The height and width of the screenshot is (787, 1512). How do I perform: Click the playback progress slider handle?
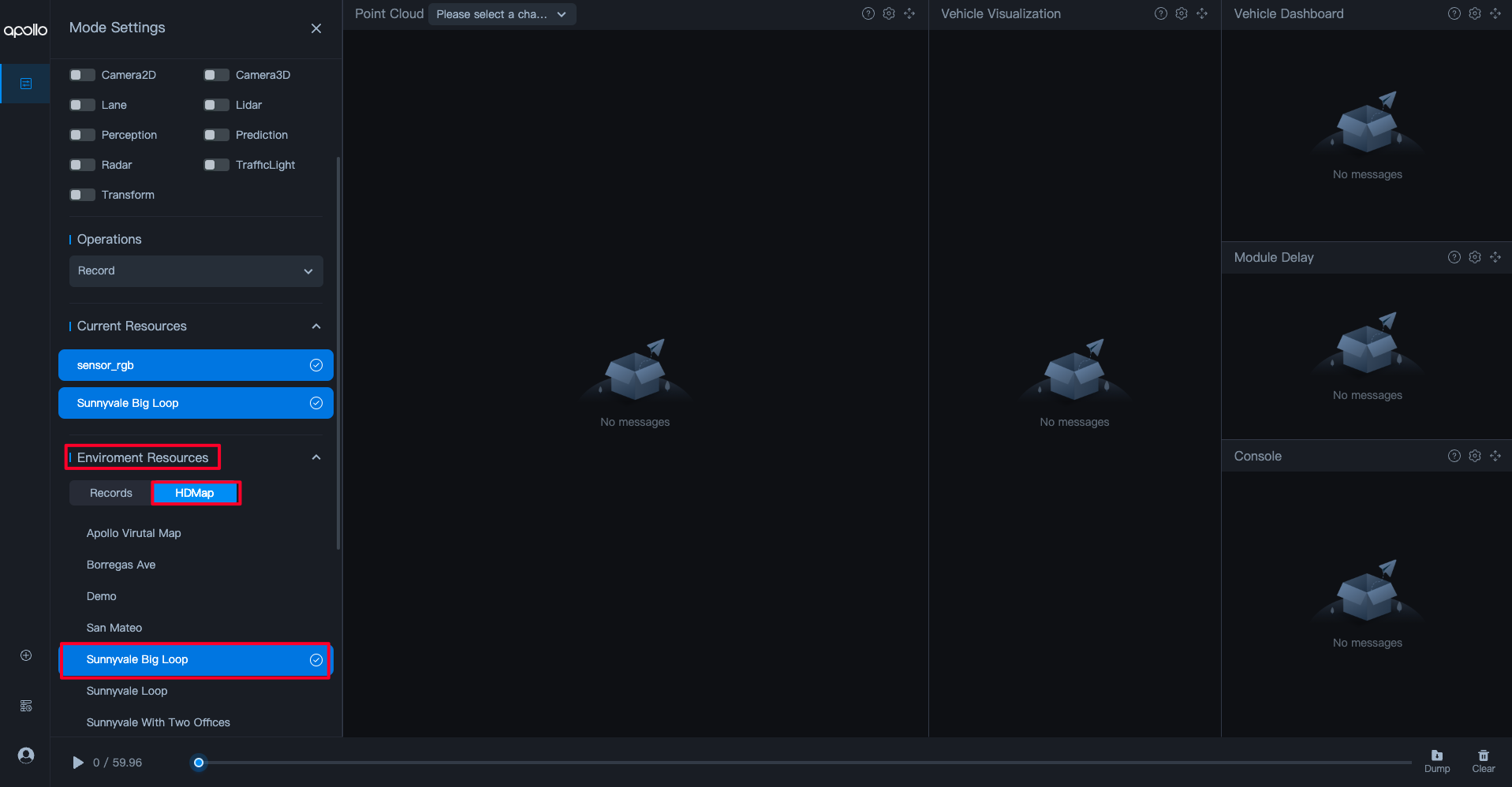(x=199, y=763)
